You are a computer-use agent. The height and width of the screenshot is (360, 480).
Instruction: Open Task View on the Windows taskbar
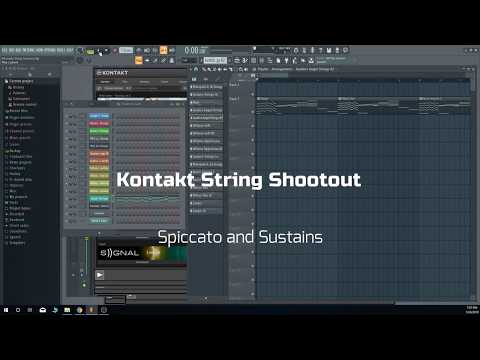(30, 310)
